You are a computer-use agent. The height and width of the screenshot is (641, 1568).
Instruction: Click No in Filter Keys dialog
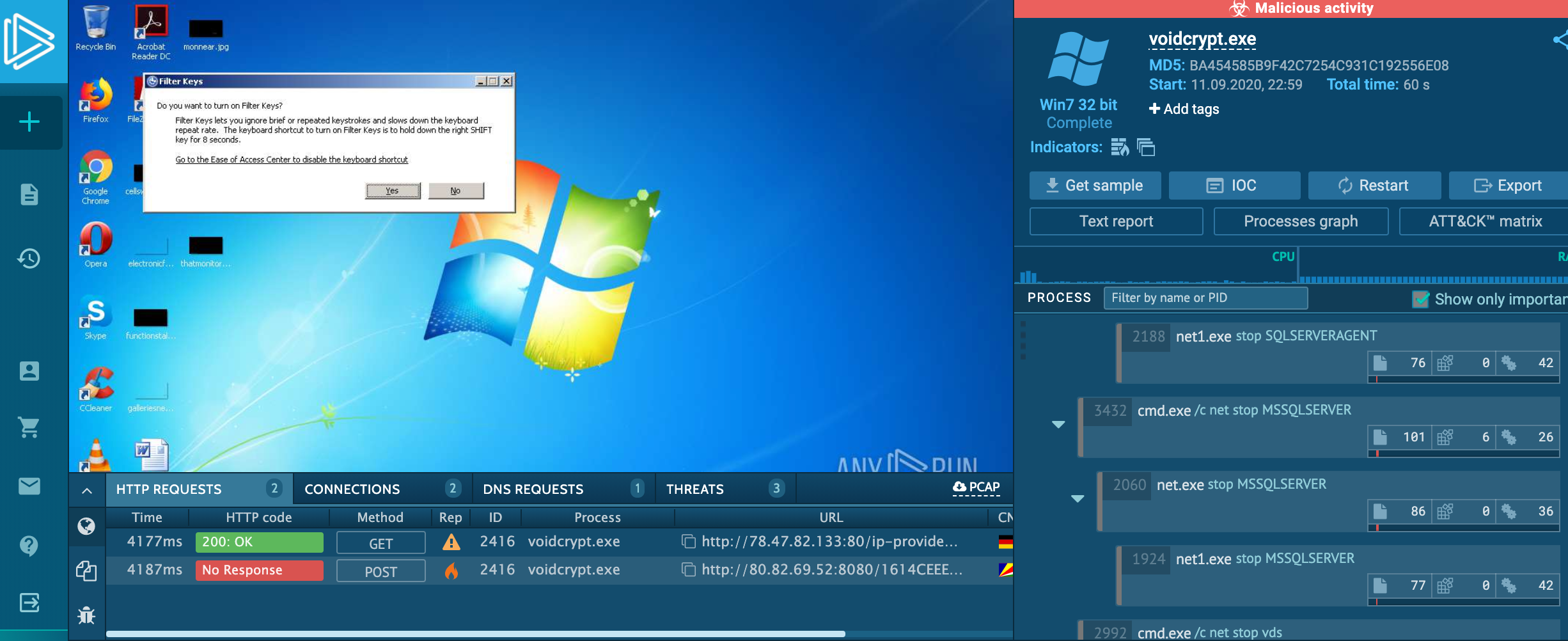[x=455, y=191]
